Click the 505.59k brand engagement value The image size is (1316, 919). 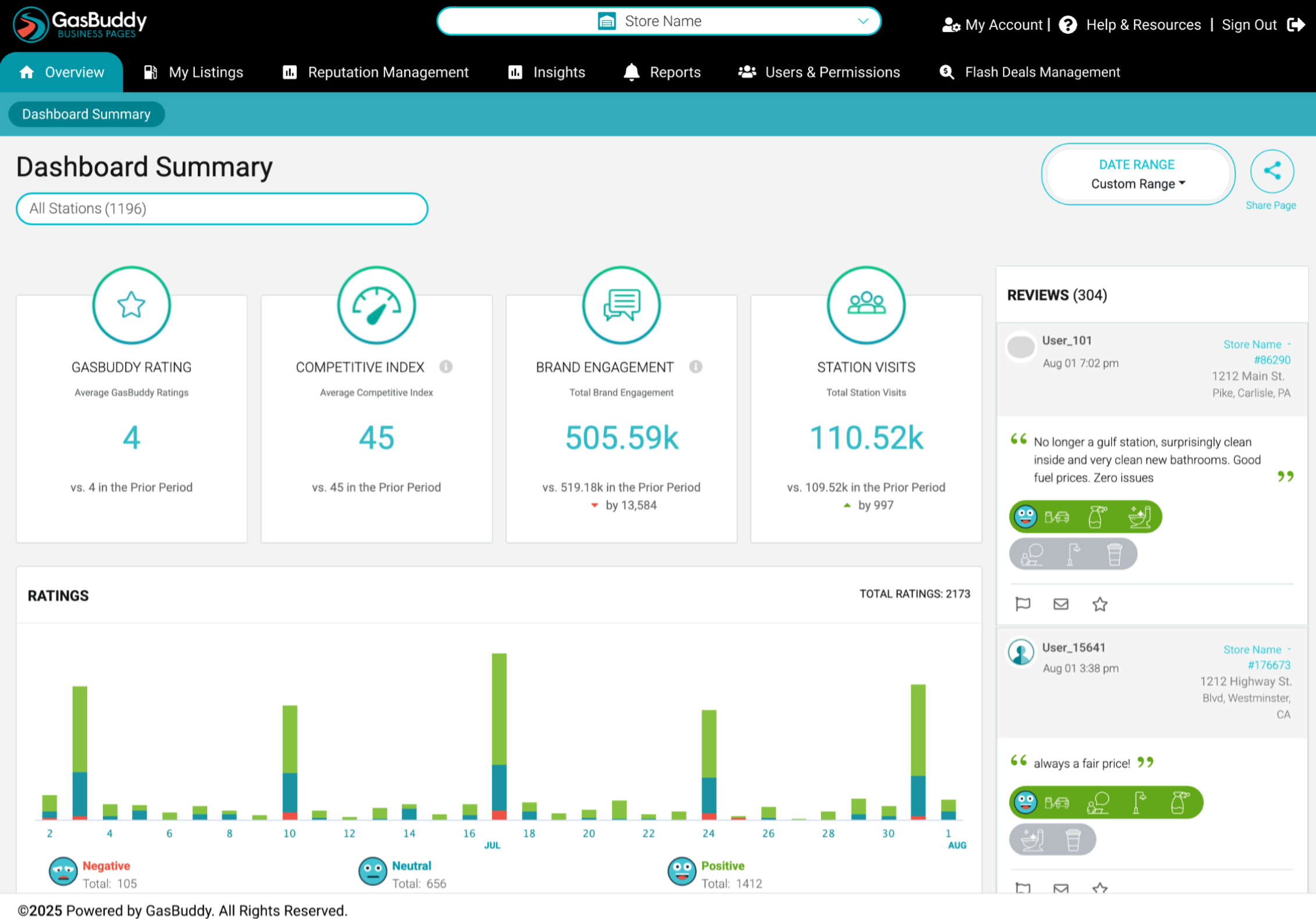pyautogui.click(x=621, y=438)
